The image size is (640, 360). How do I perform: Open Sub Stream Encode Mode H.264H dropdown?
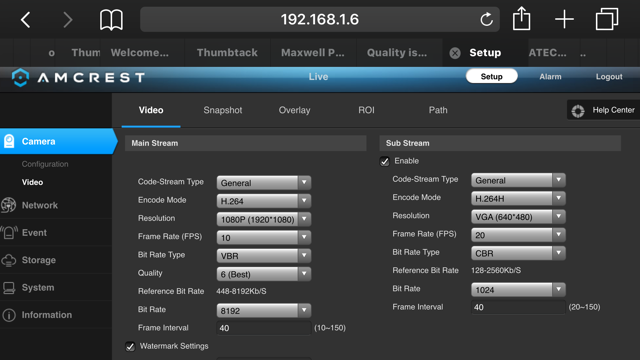[x=518, y=198]
